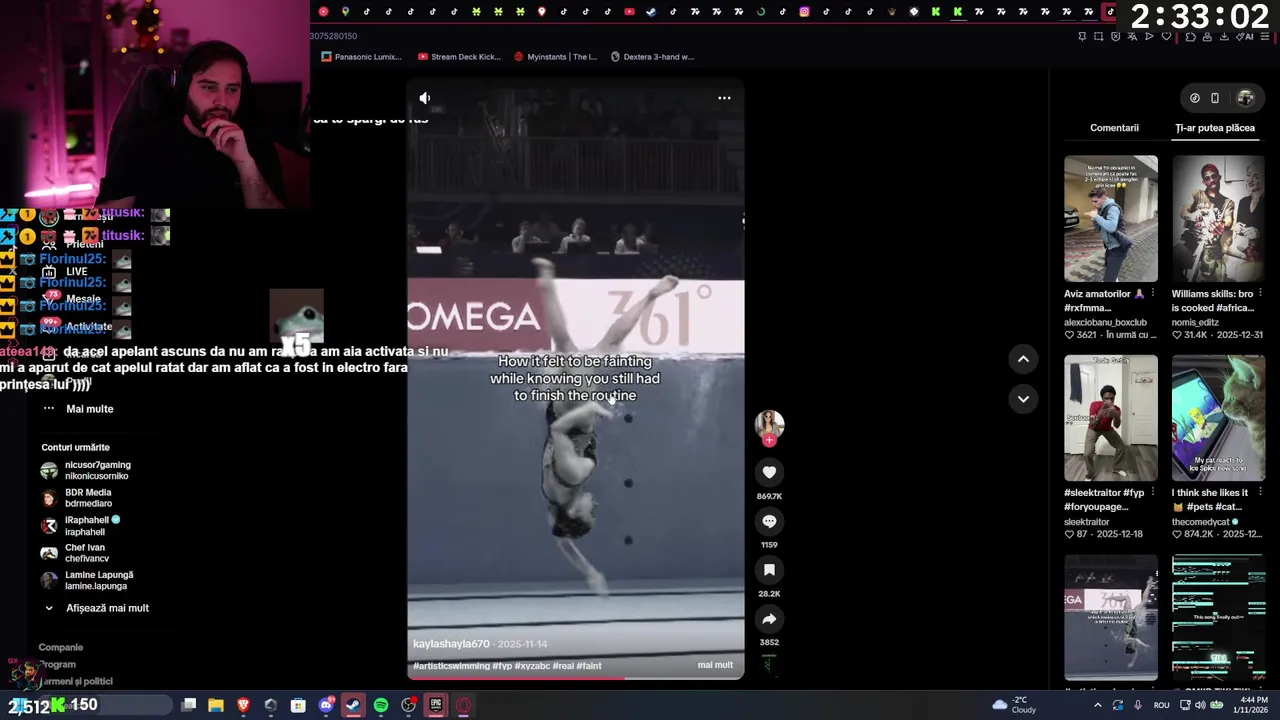Screen dimensions: 1280x720
Task: Open the alexciobanu_boxclub author link
Action: pyautogui.click(x=1105, y=322)
